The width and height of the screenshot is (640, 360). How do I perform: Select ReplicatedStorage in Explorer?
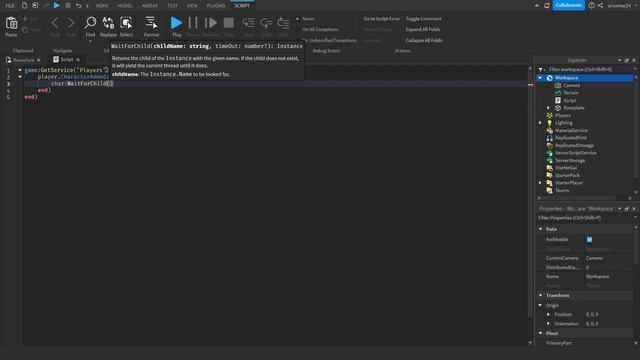574,145
